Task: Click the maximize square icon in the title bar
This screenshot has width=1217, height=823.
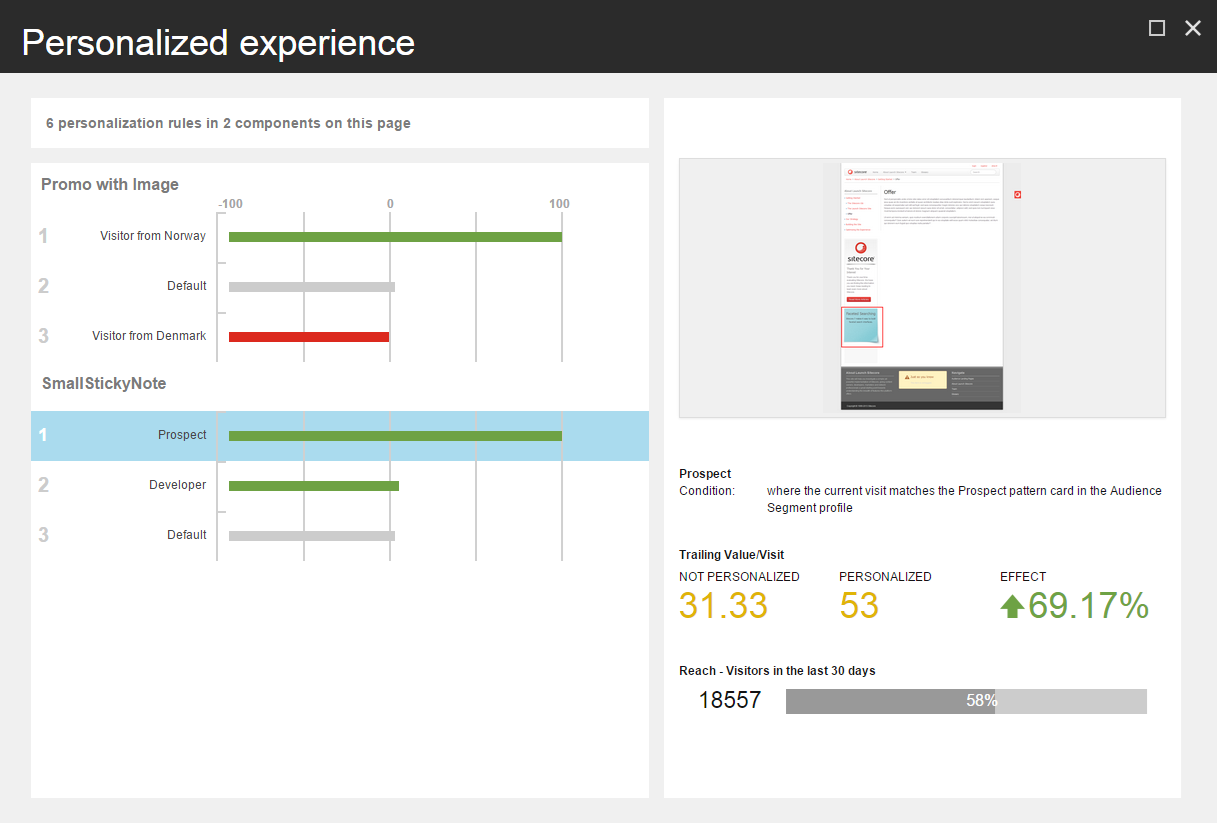Action: coord(1157,28)
